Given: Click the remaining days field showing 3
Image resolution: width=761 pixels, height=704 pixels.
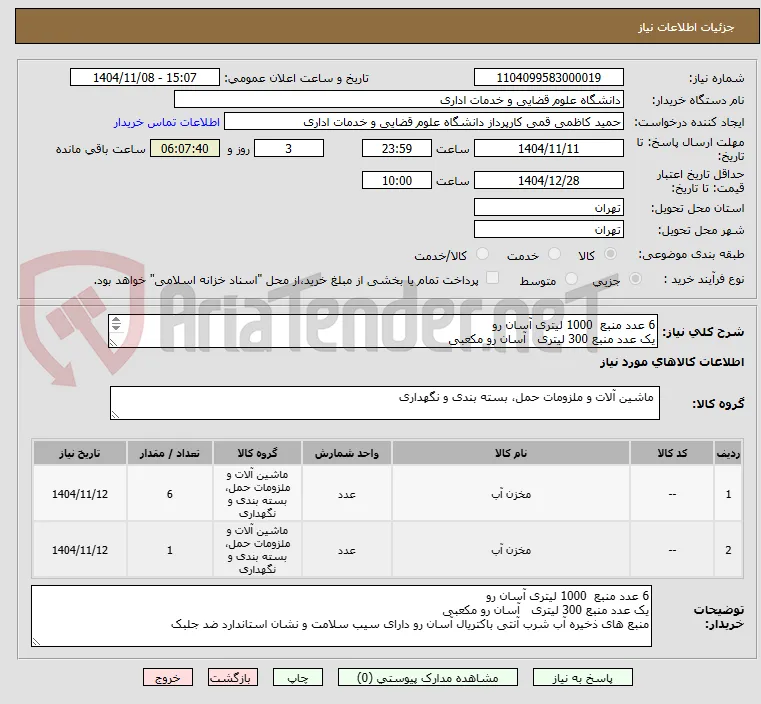Looking at the screenshot, I should pyautogui.click(x=289, y=148).
